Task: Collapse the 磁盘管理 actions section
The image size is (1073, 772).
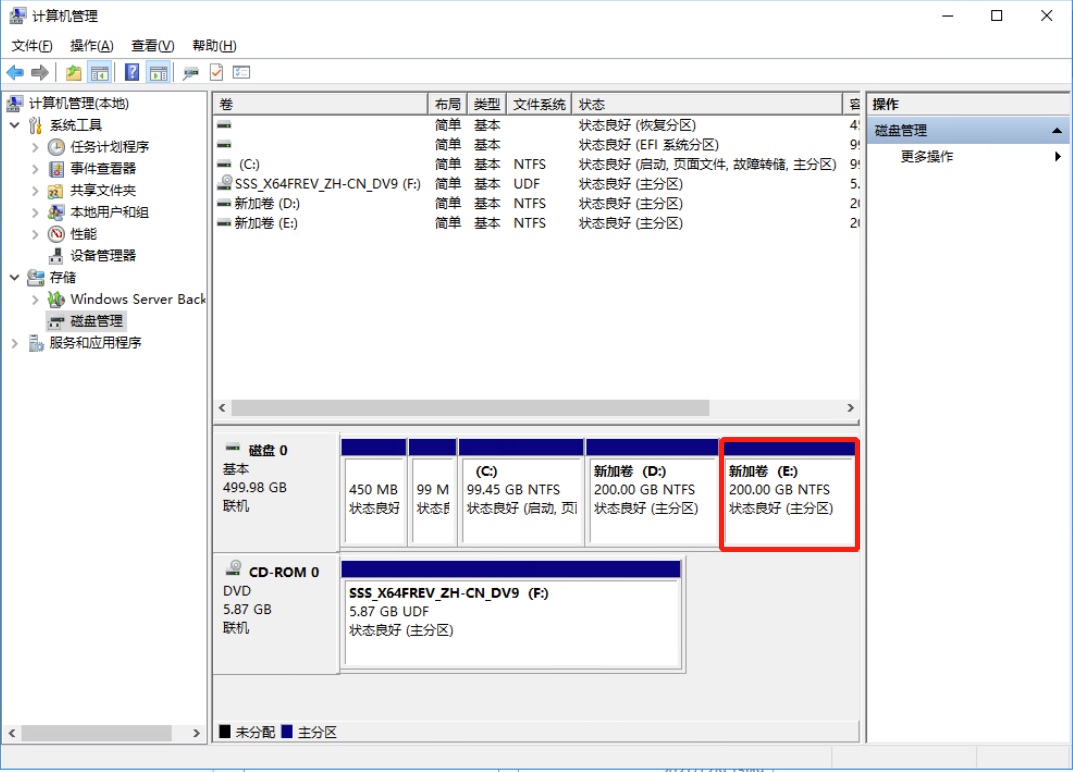Action: (x=1057, y=130)
